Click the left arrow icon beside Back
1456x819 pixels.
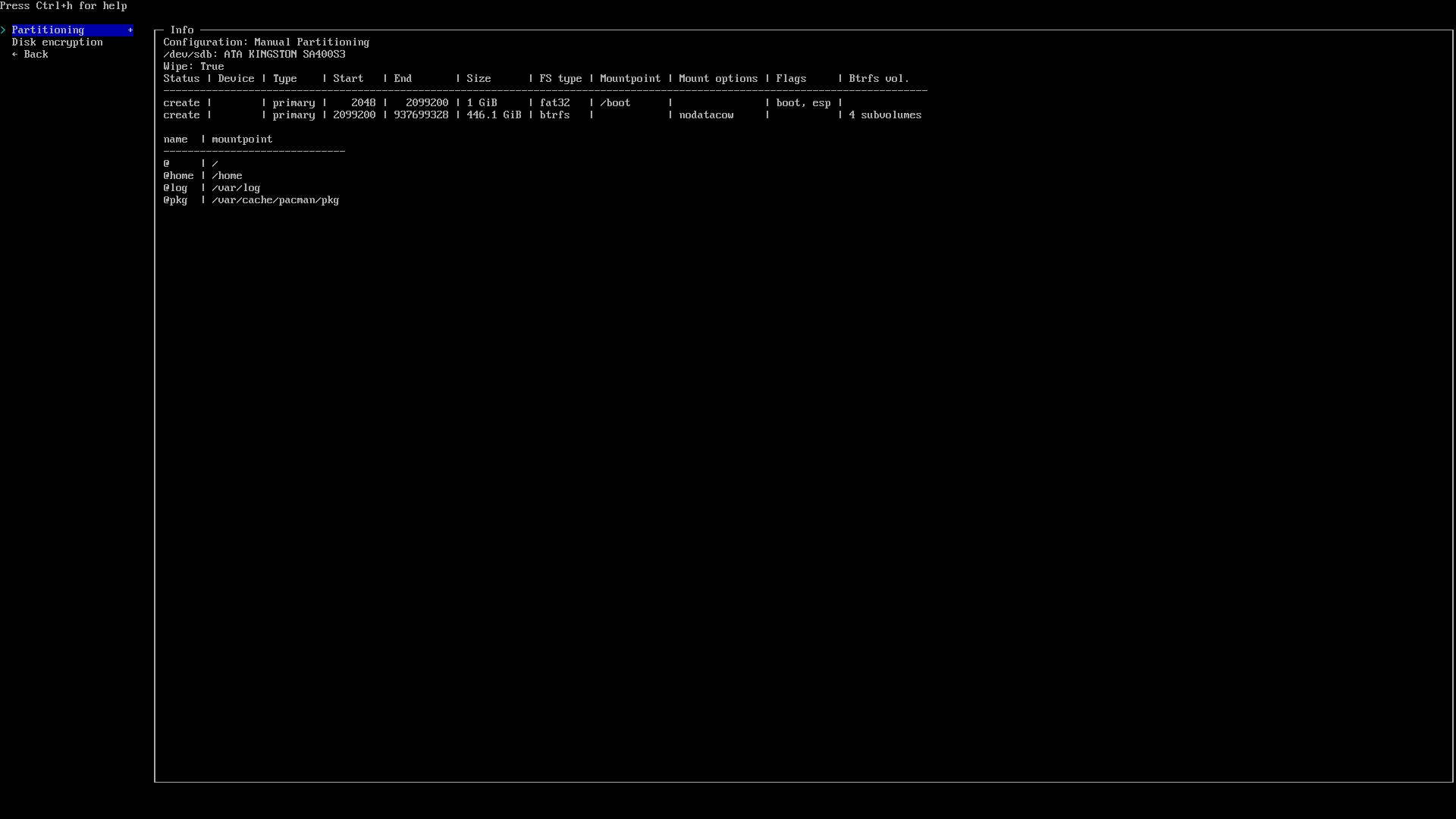(14, 55)
